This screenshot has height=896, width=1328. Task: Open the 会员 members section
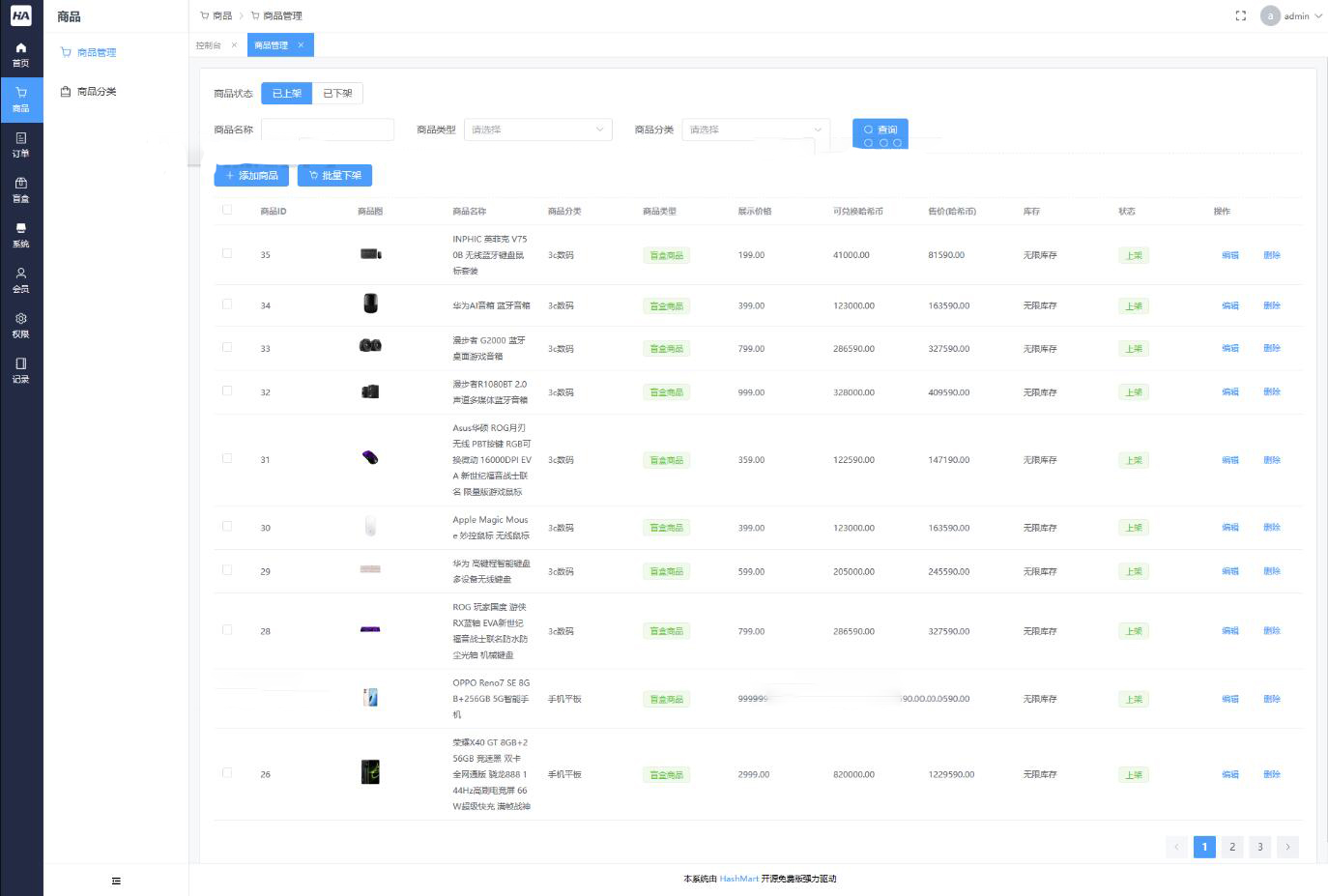20,279
